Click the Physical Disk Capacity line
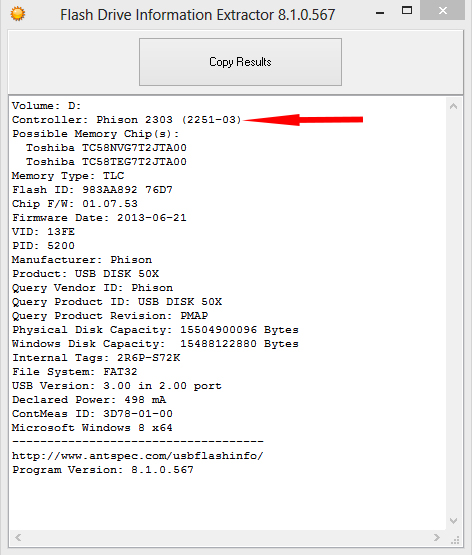This screenshot has width=472, height=555. [x=155, y=330]
